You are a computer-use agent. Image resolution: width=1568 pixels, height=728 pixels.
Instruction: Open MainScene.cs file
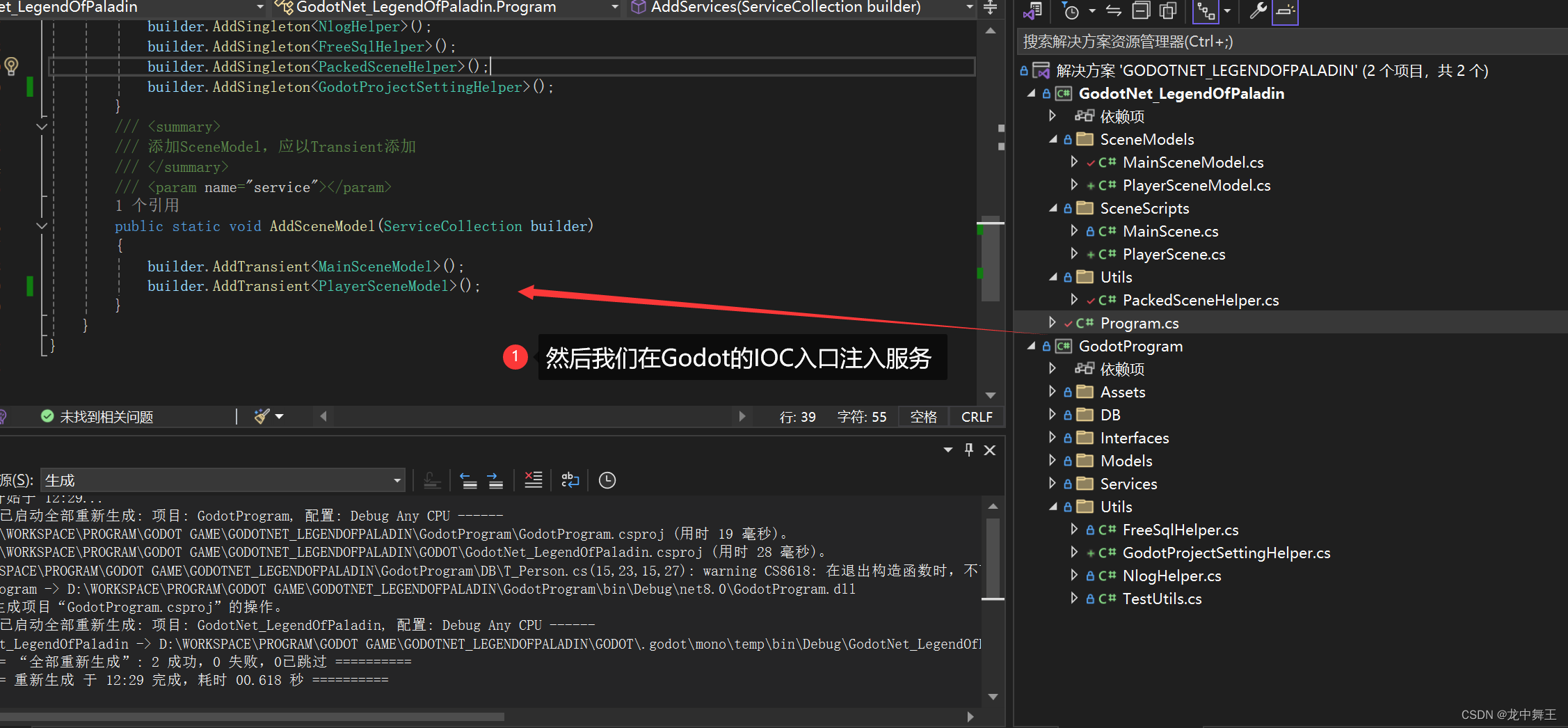coord(1171,231)
